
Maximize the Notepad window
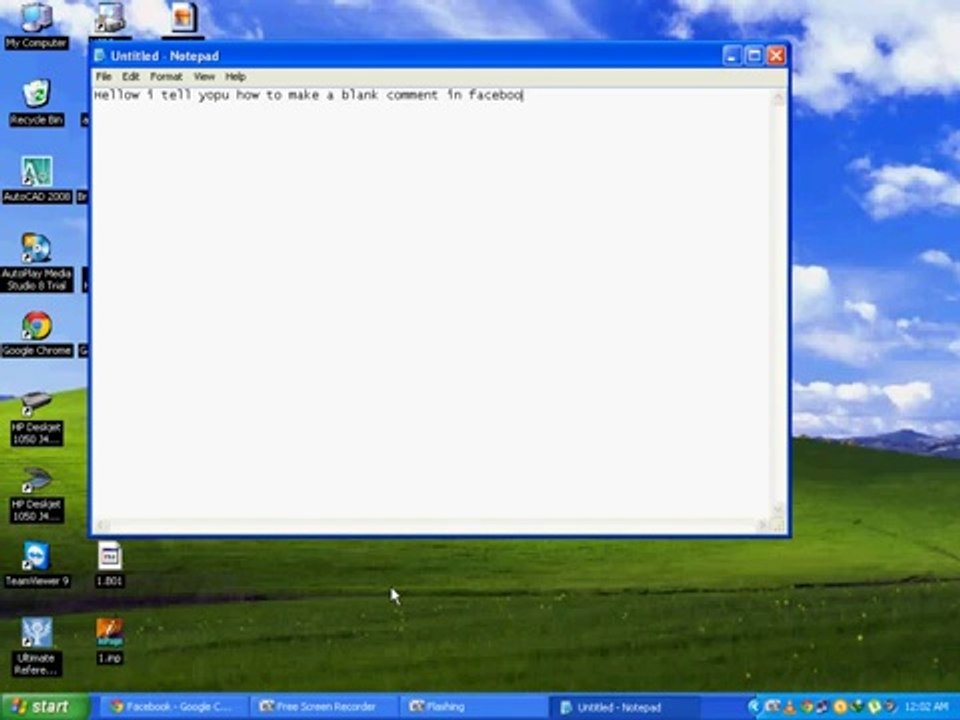(x=754, y=56)
